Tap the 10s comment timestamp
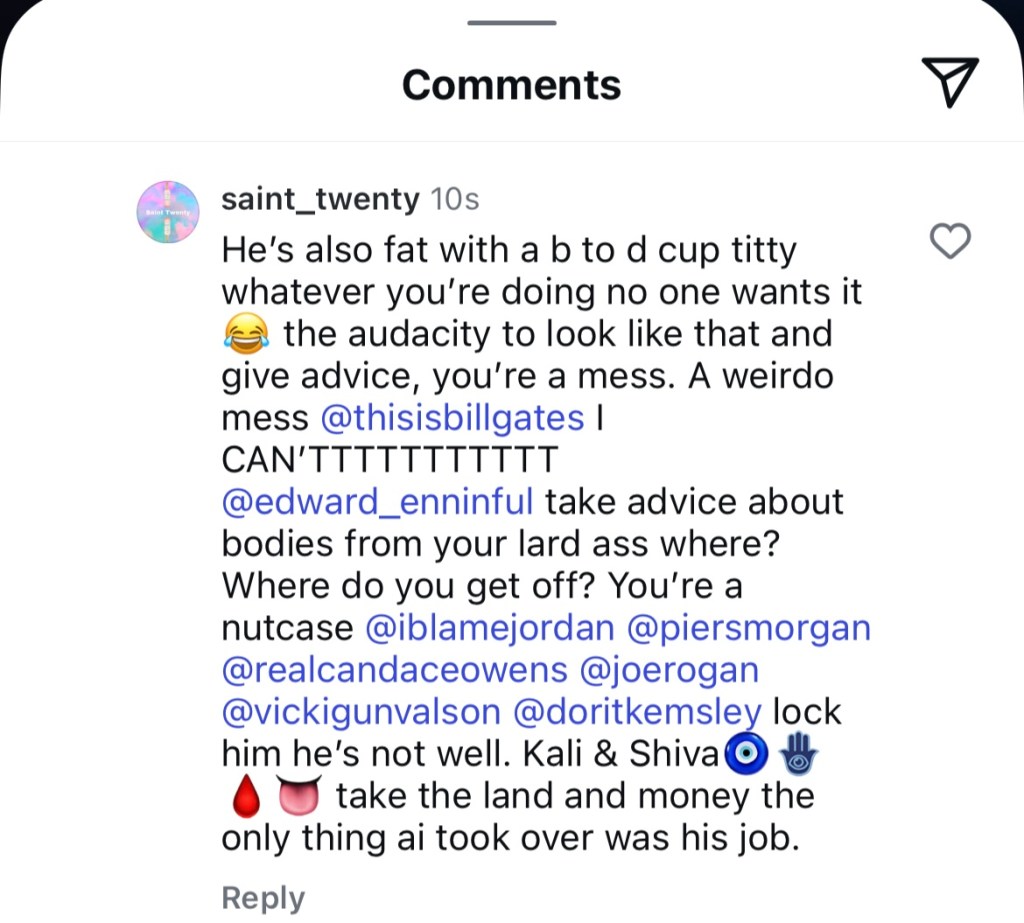Image resolution: width=1024 pixels, height=923 pixels. [454, 200]
